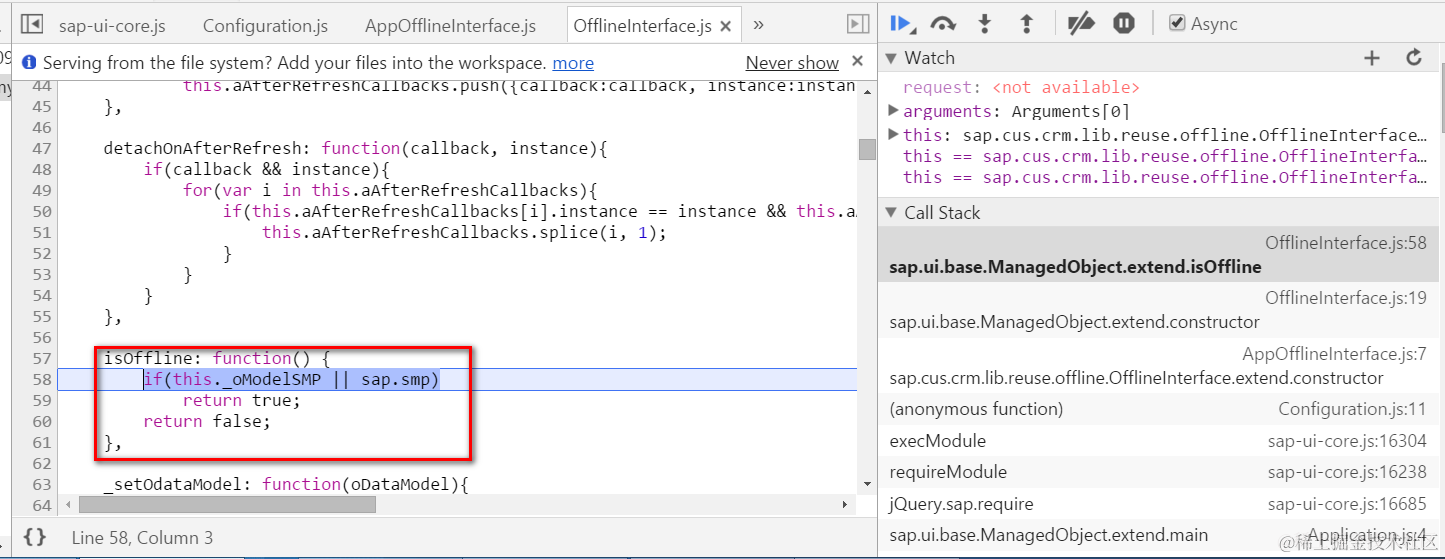The width and height of the screenshot is (1445, 559).
Task: Click the editor scrollbar left arrow
Action: (x=67, y=505)
